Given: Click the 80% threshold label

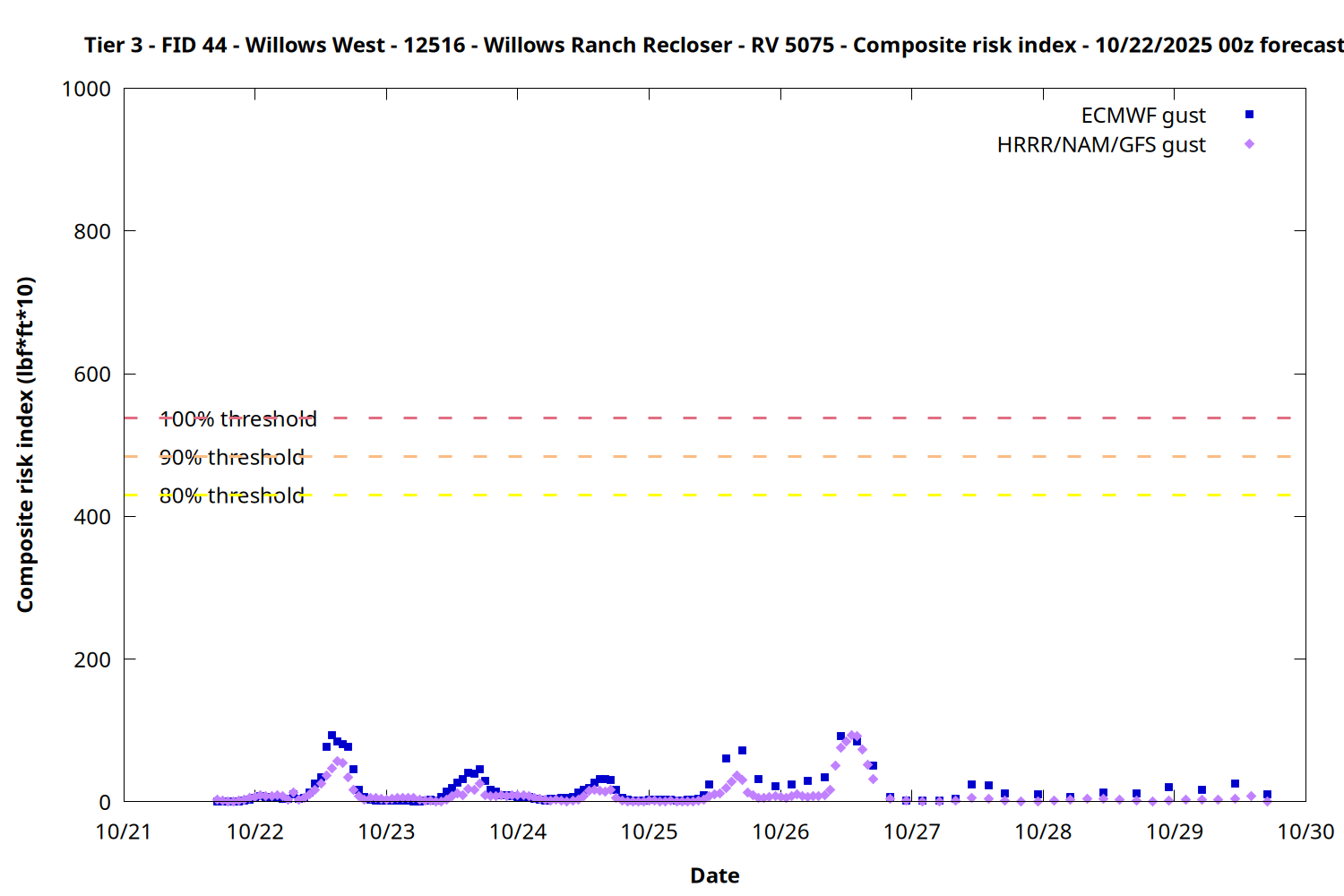Looking at the screenshot, I should tap(231, 495).
